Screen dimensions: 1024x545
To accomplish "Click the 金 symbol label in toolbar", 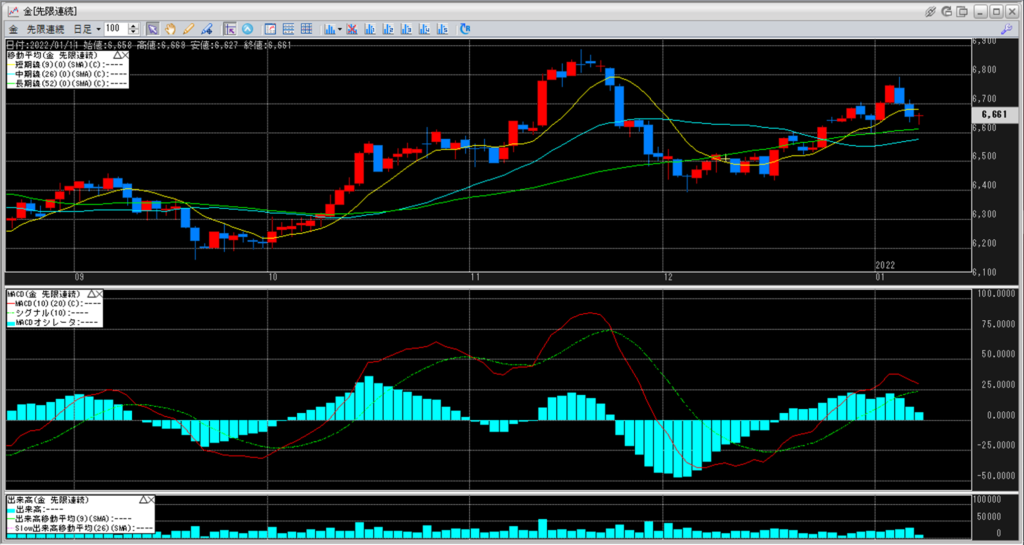I will (x=13, y=28).
